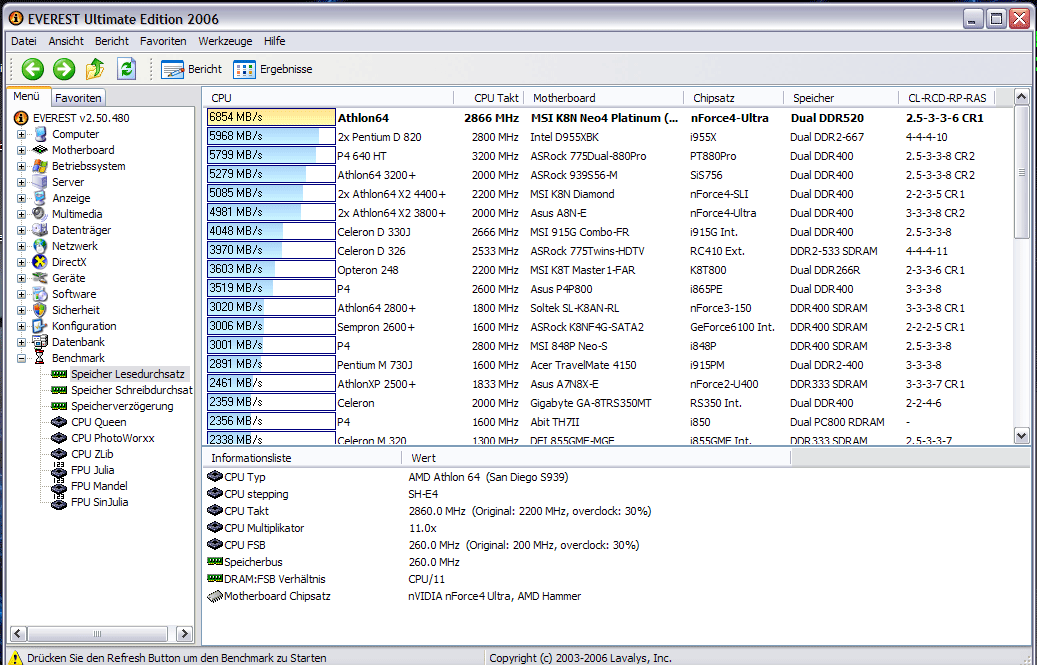This screenshot has height=665, width=1037.
Task: Switch to the Menü sidebar tab
Action: (x=27, y=97)
